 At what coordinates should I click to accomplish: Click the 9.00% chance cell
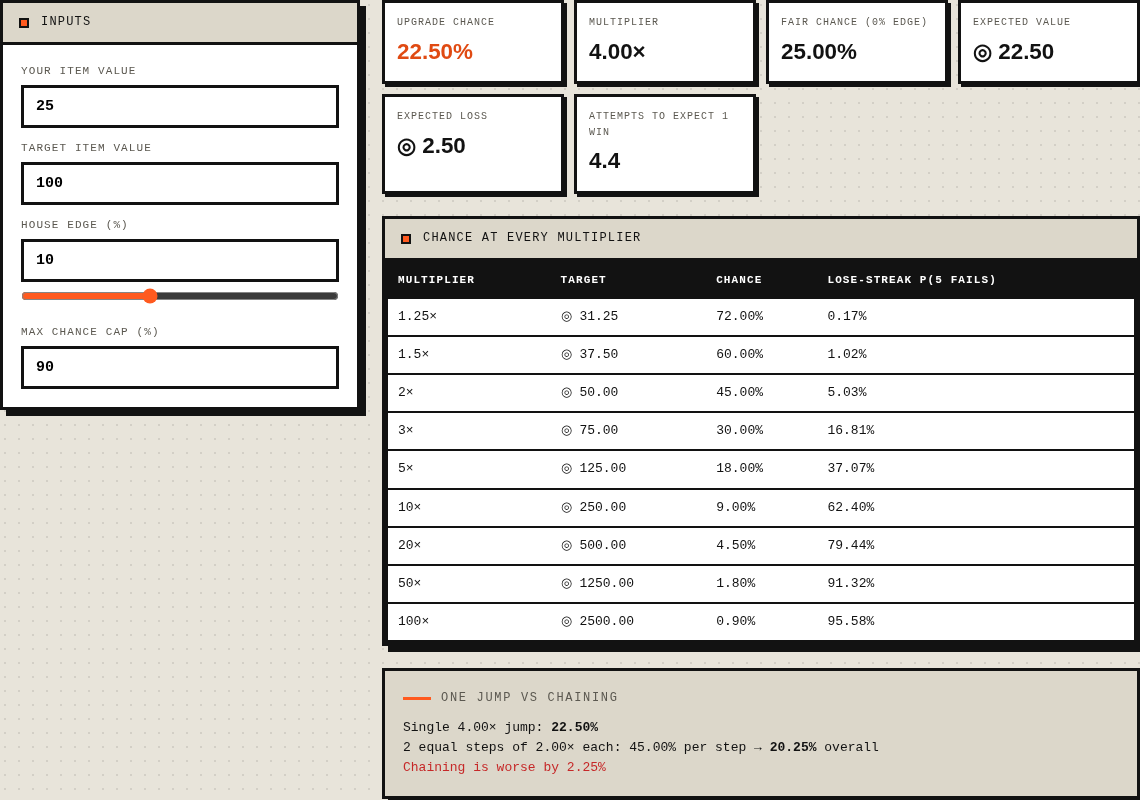[x=736, y=508]
